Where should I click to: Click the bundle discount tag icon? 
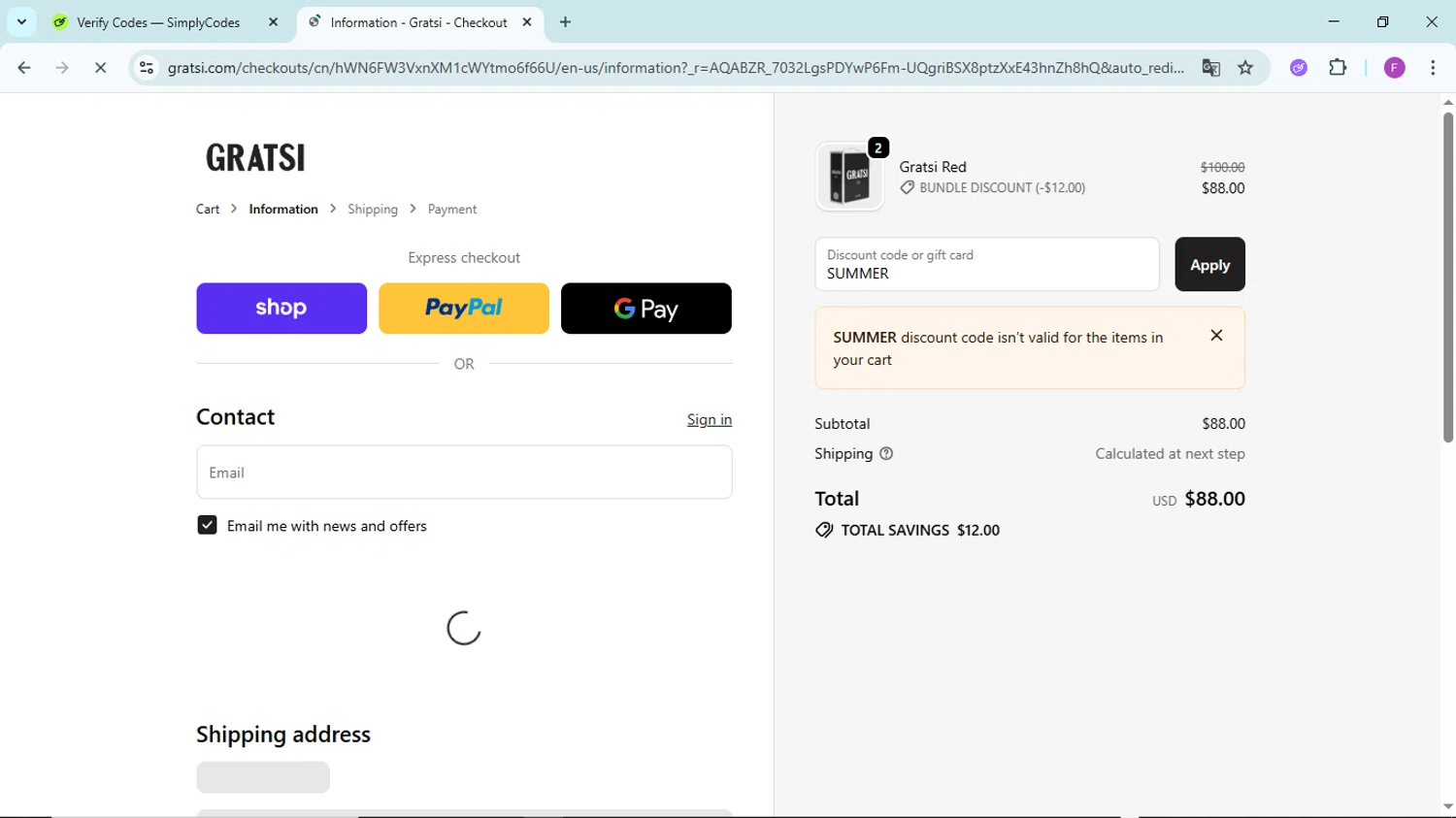tap(908, 188)
